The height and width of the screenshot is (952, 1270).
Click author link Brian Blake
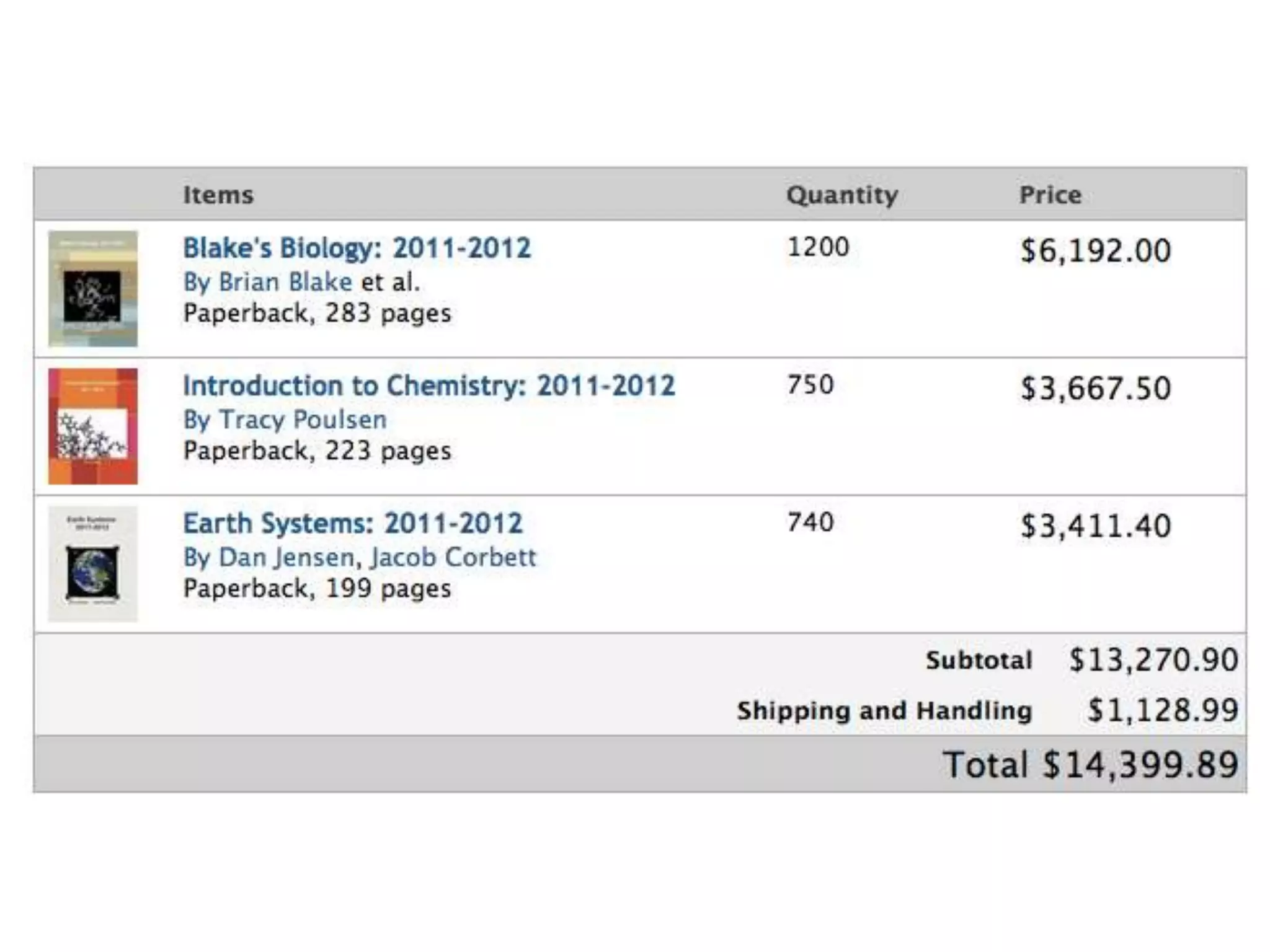pyautogui.click(x=285, y=283)
